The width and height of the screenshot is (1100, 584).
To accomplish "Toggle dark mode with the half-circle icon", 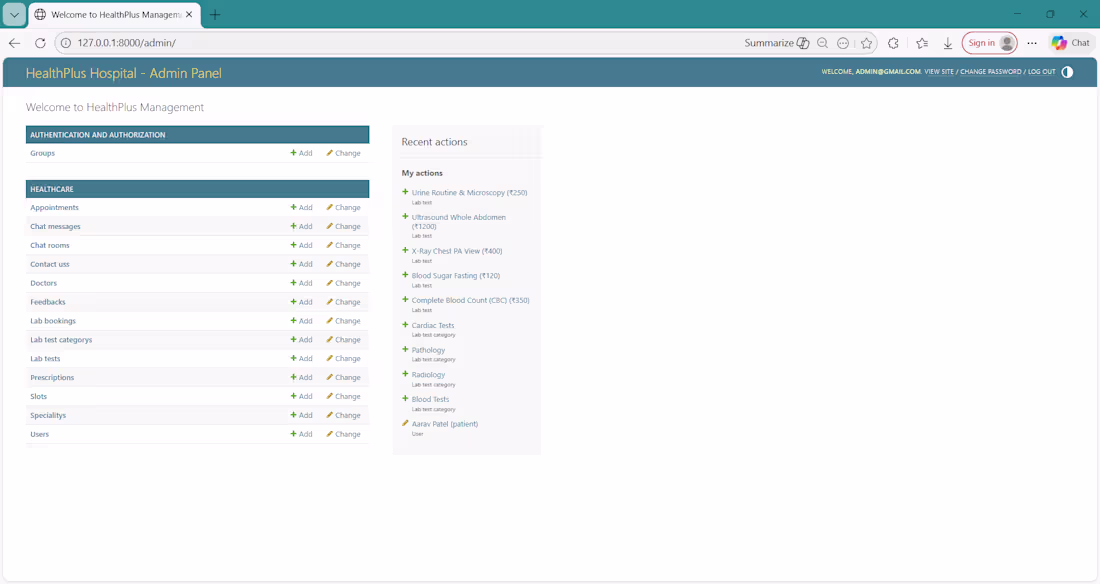I will [x=1066, y=72].
